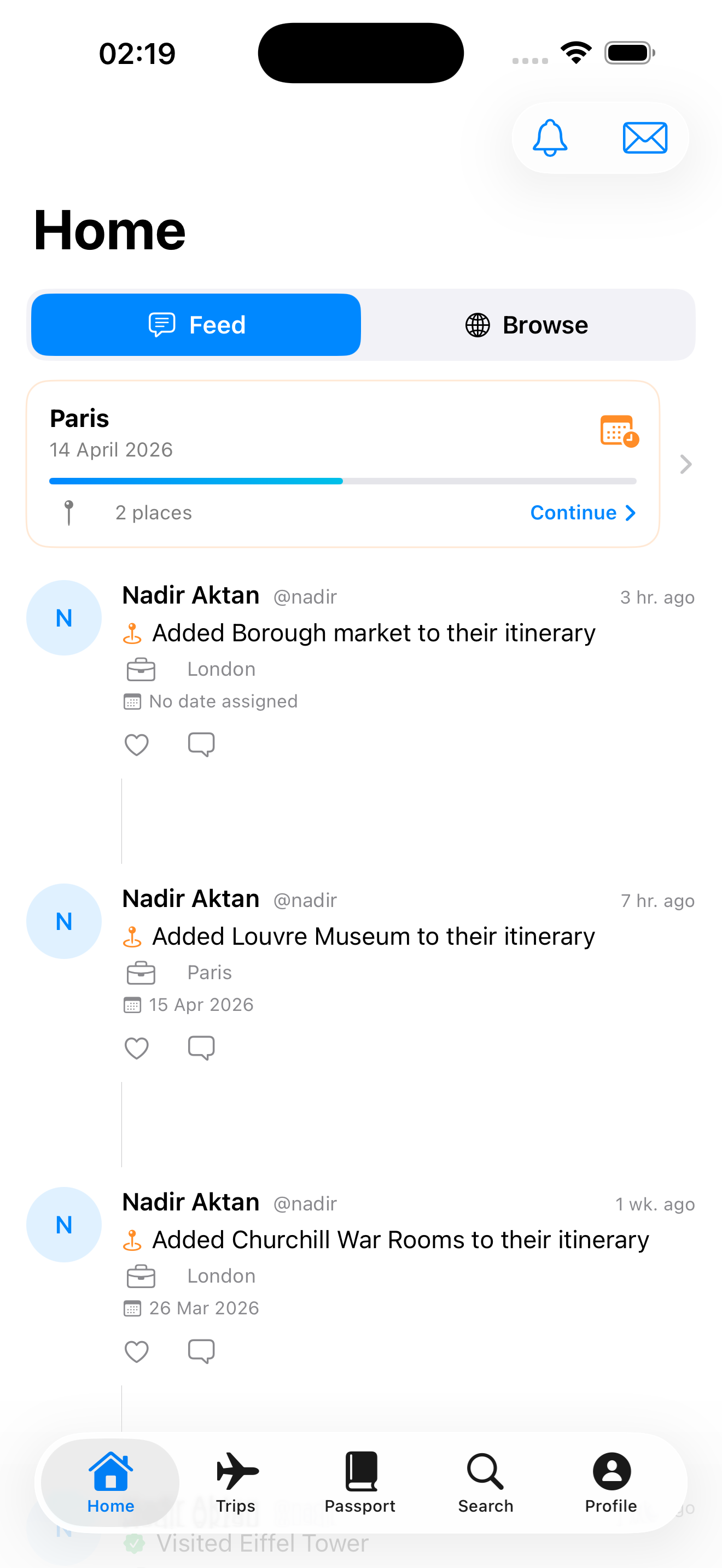
Task: Open comments on Borough market post
Action: tap(201, 745)
